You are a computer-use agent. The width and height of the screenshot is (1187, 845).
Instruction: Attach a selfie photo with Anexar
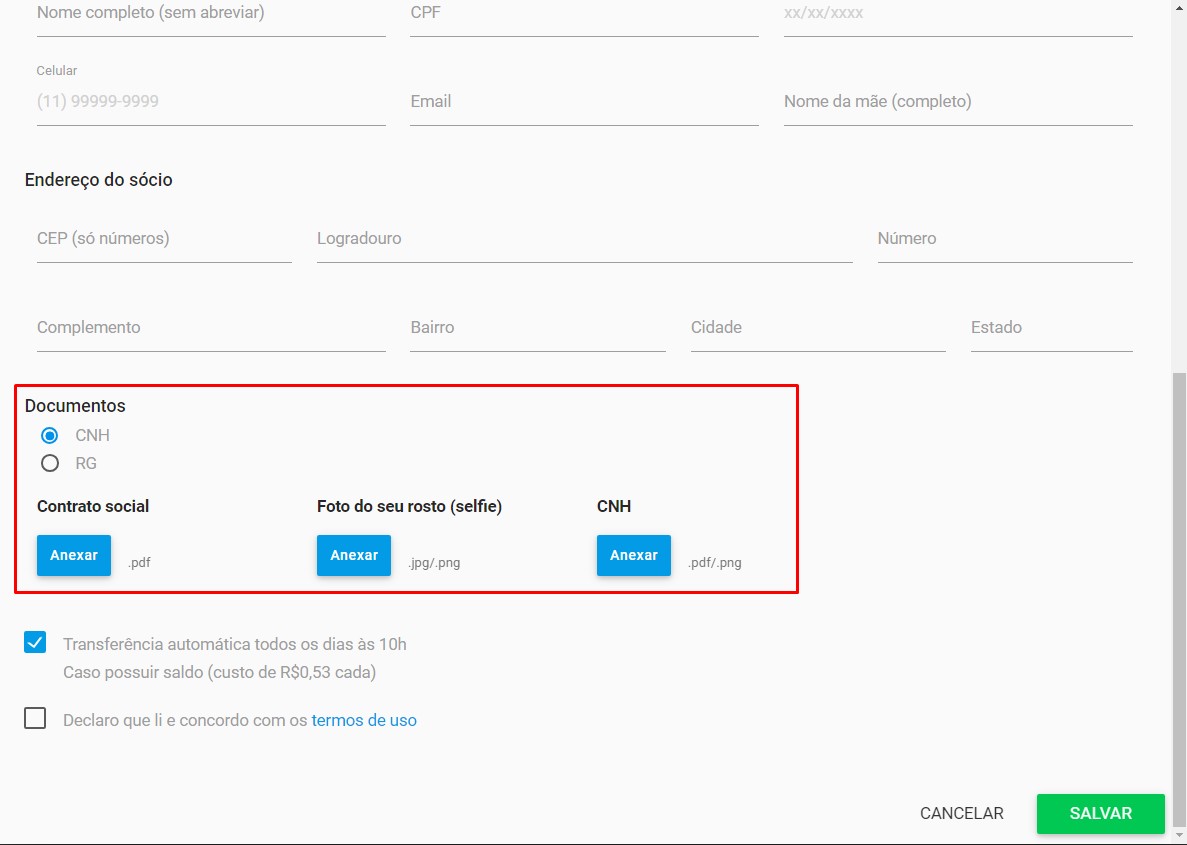click(354, 555)
